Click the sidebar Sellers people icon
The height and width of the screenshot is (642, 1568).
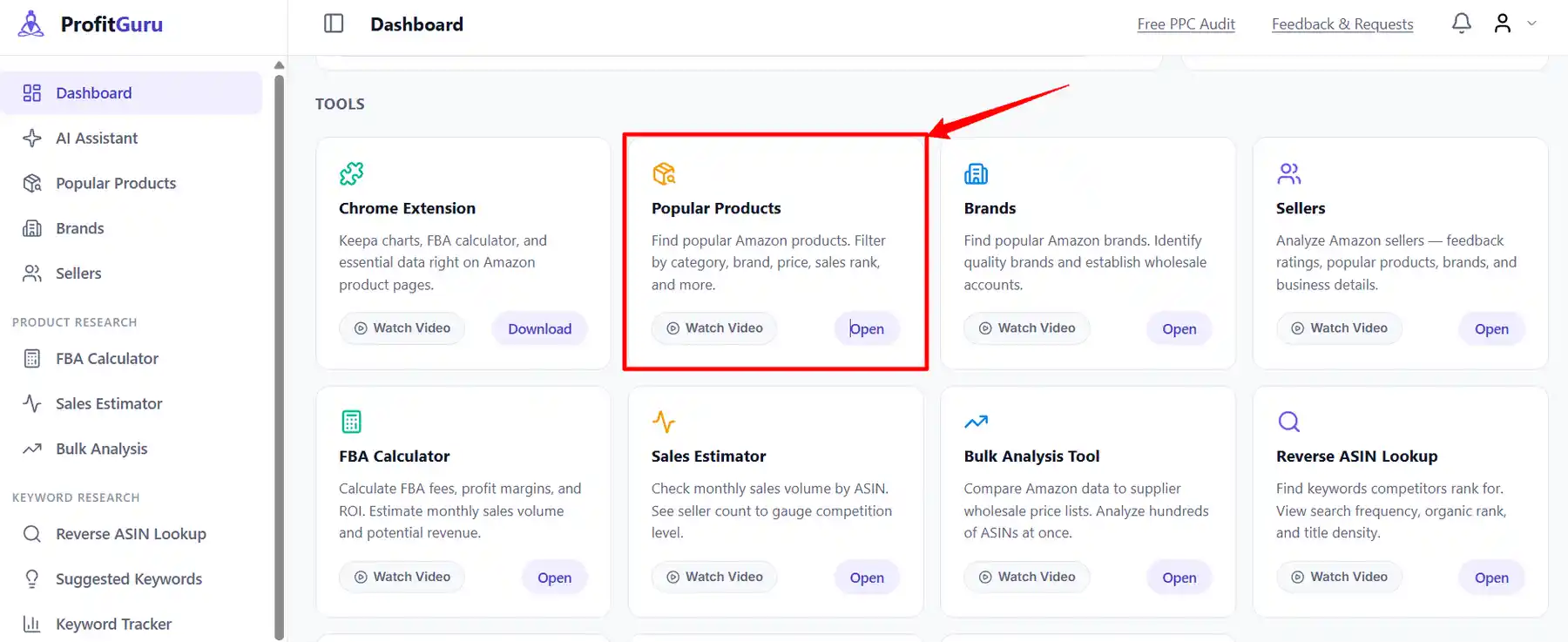tap(32, 274)
